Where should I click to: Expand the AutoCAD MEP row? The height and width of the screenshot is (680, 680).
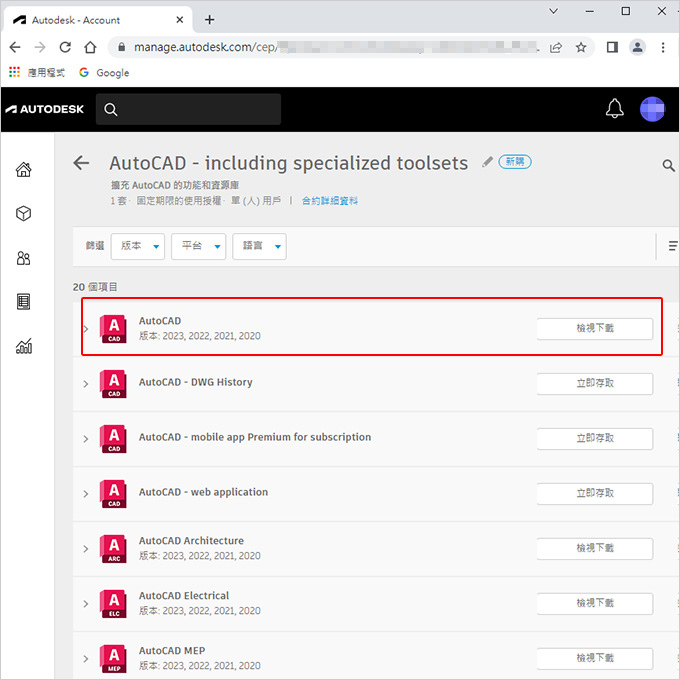tap(86, 659)
